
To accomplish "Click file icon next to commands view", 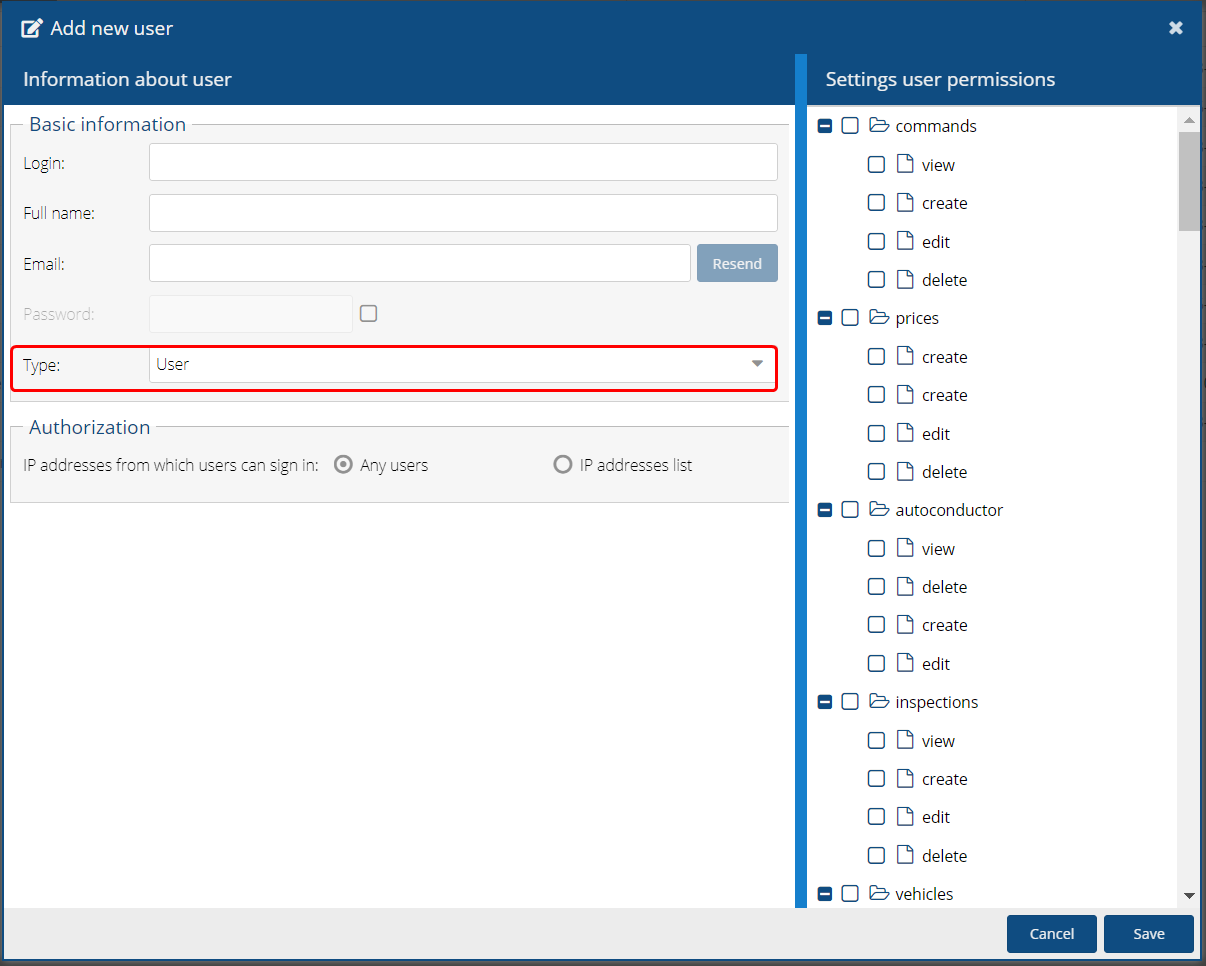I will point(905,165).
